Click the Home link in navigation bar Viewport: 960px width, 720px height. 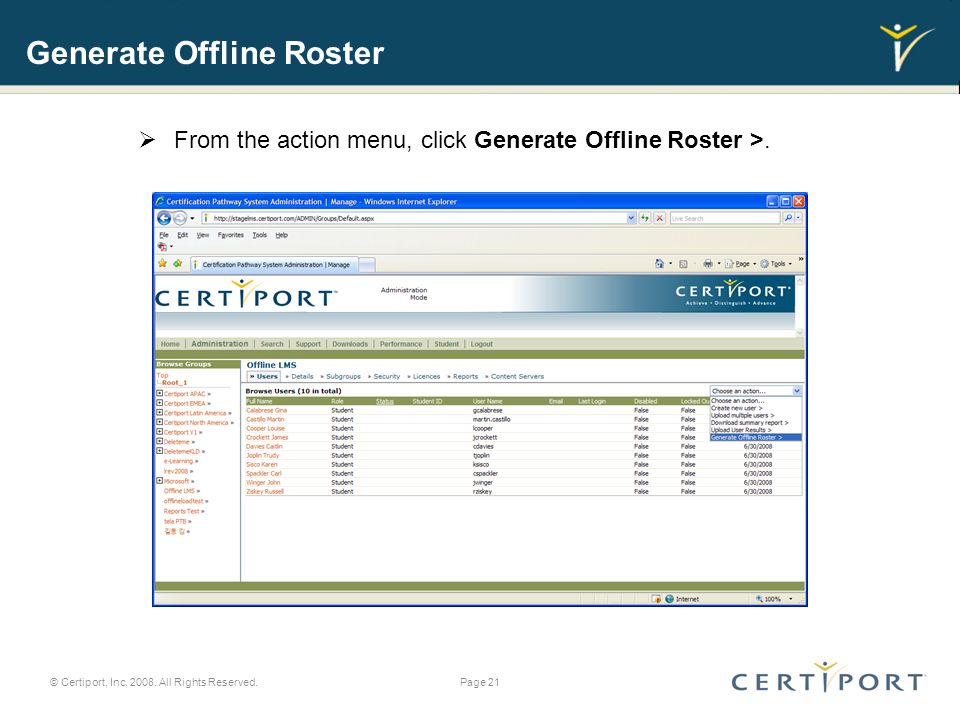tap(170, 344)
